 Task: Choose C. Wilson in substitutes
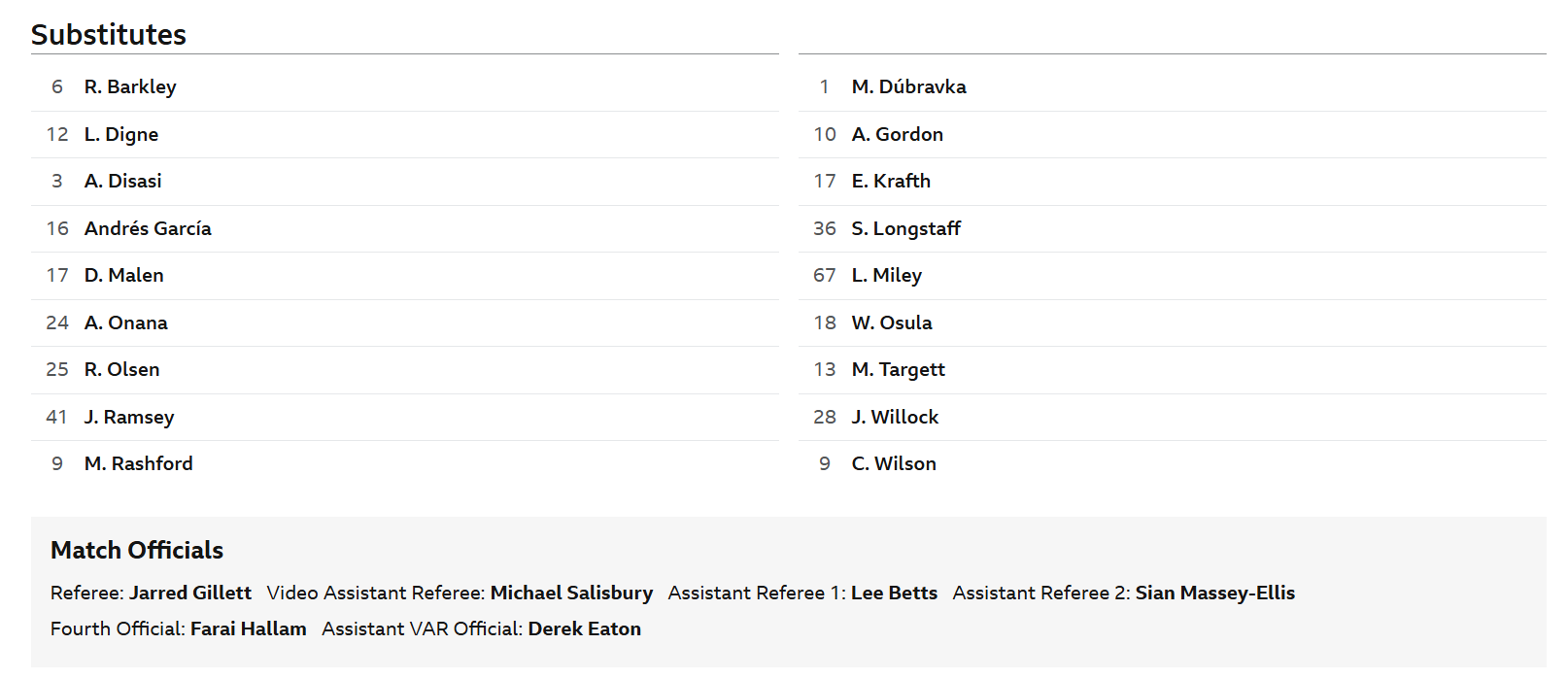(x=894, y=463)
